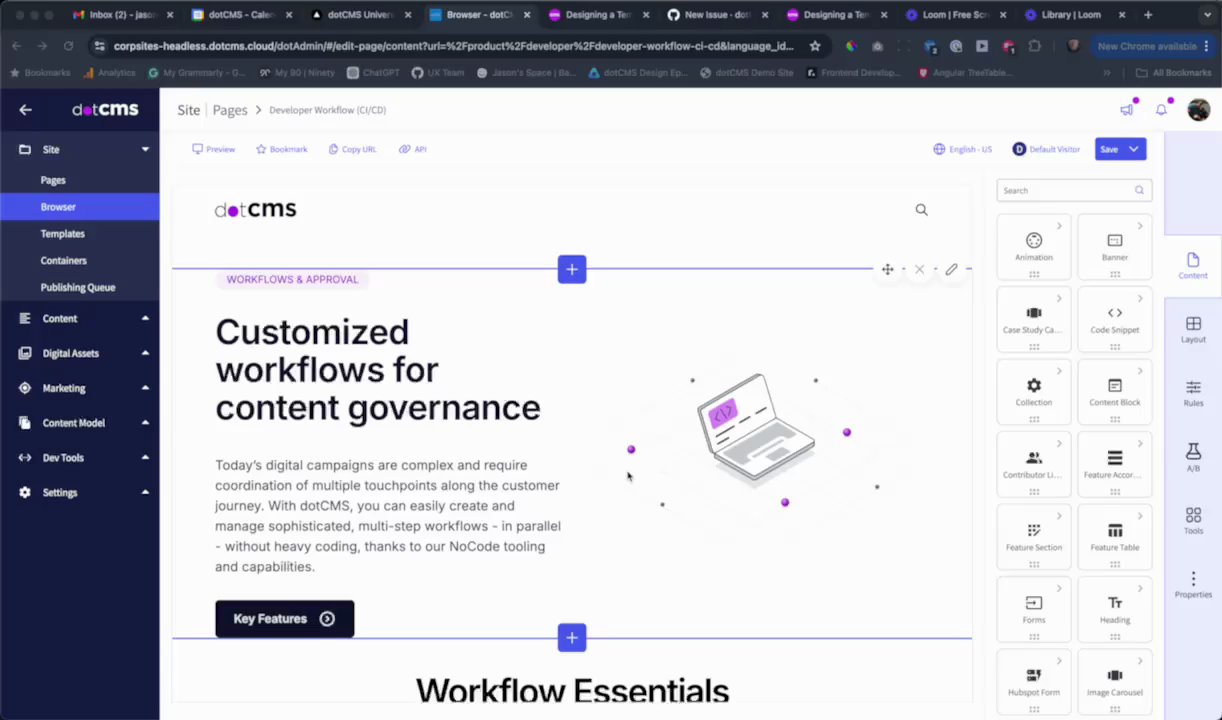The width and height of the screenshot is (1222, 720).
Task: Expand the Banner card chevron
Action: tap(1140, 226)
